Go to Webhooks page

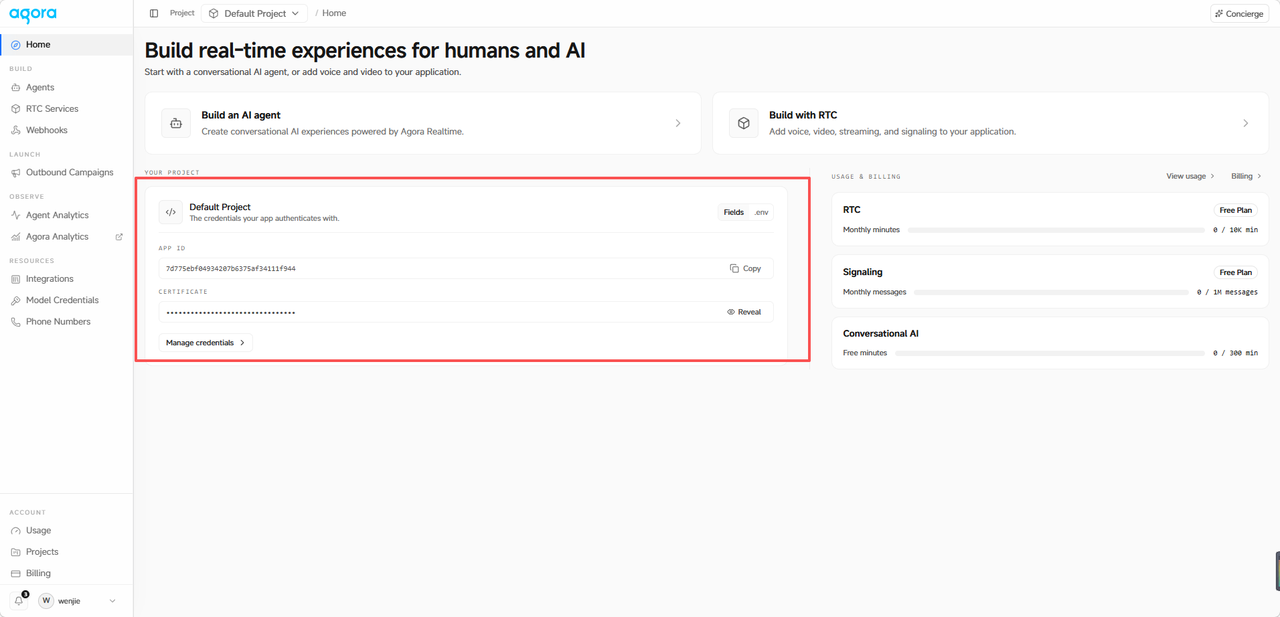[66, 131]
